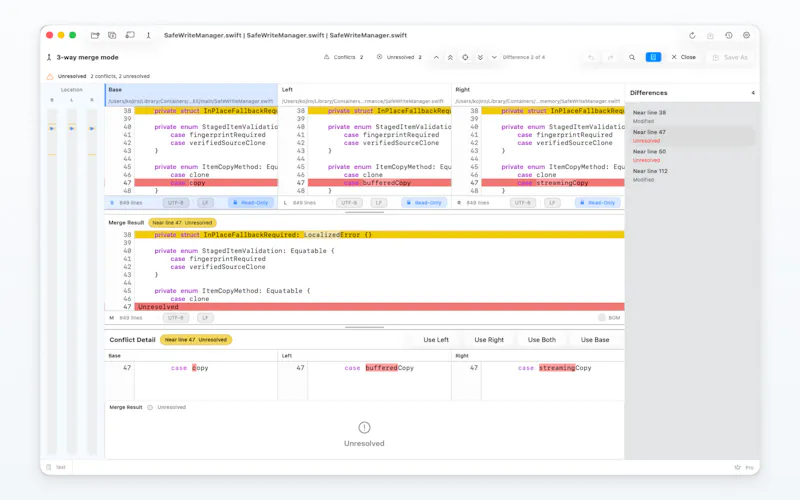Open the UTF-8 encoding selector in the Right pane
This screenshot has height=500, width=800.
tap(523, 203)
